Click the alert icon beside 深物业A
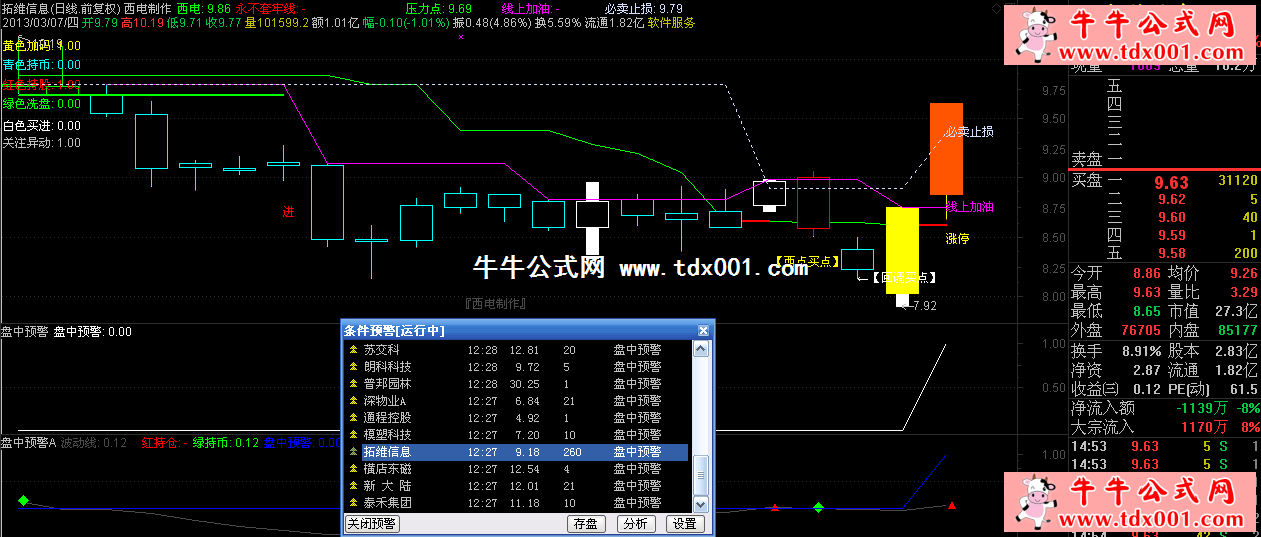This screenshot has width=1261, height=537. (352, 401)
